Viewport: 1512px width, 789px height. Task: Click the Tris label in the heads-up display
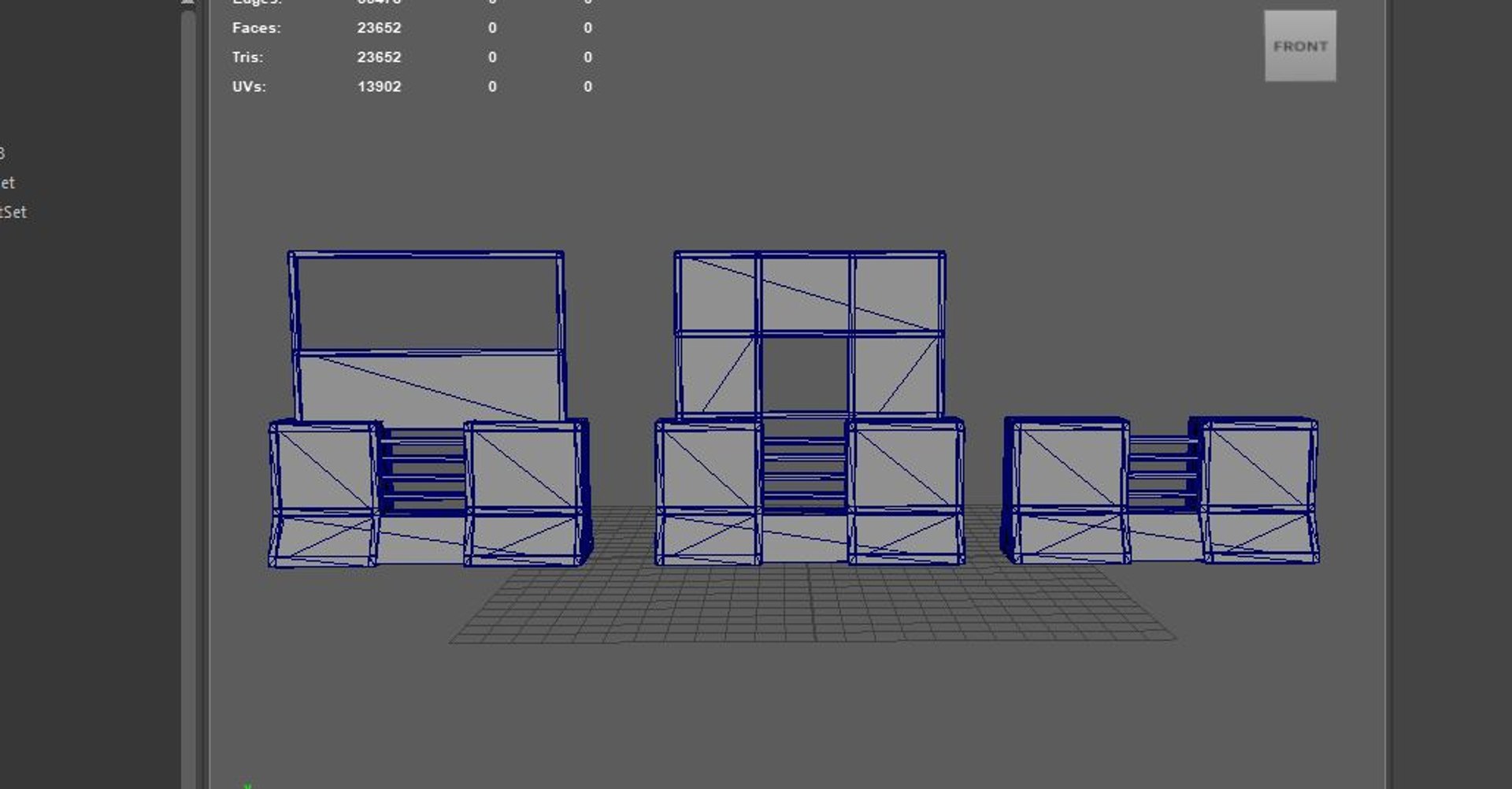click(x=247, y=57)
